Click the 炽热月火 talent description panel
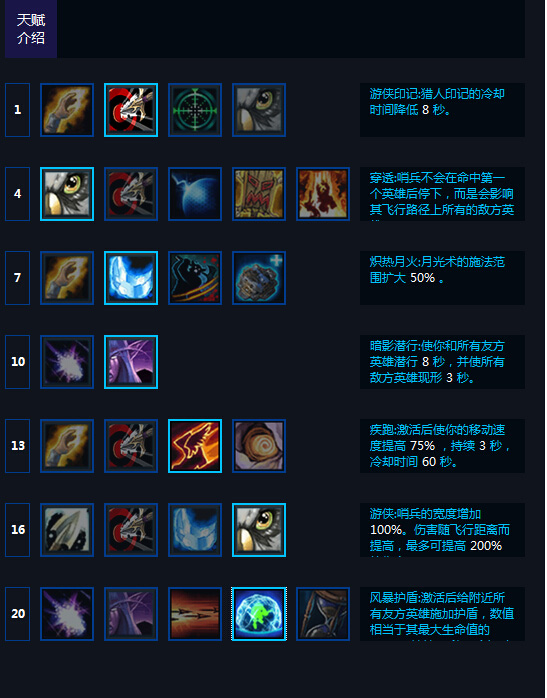This screenshot has height=698, width=547. coord(442,278)
